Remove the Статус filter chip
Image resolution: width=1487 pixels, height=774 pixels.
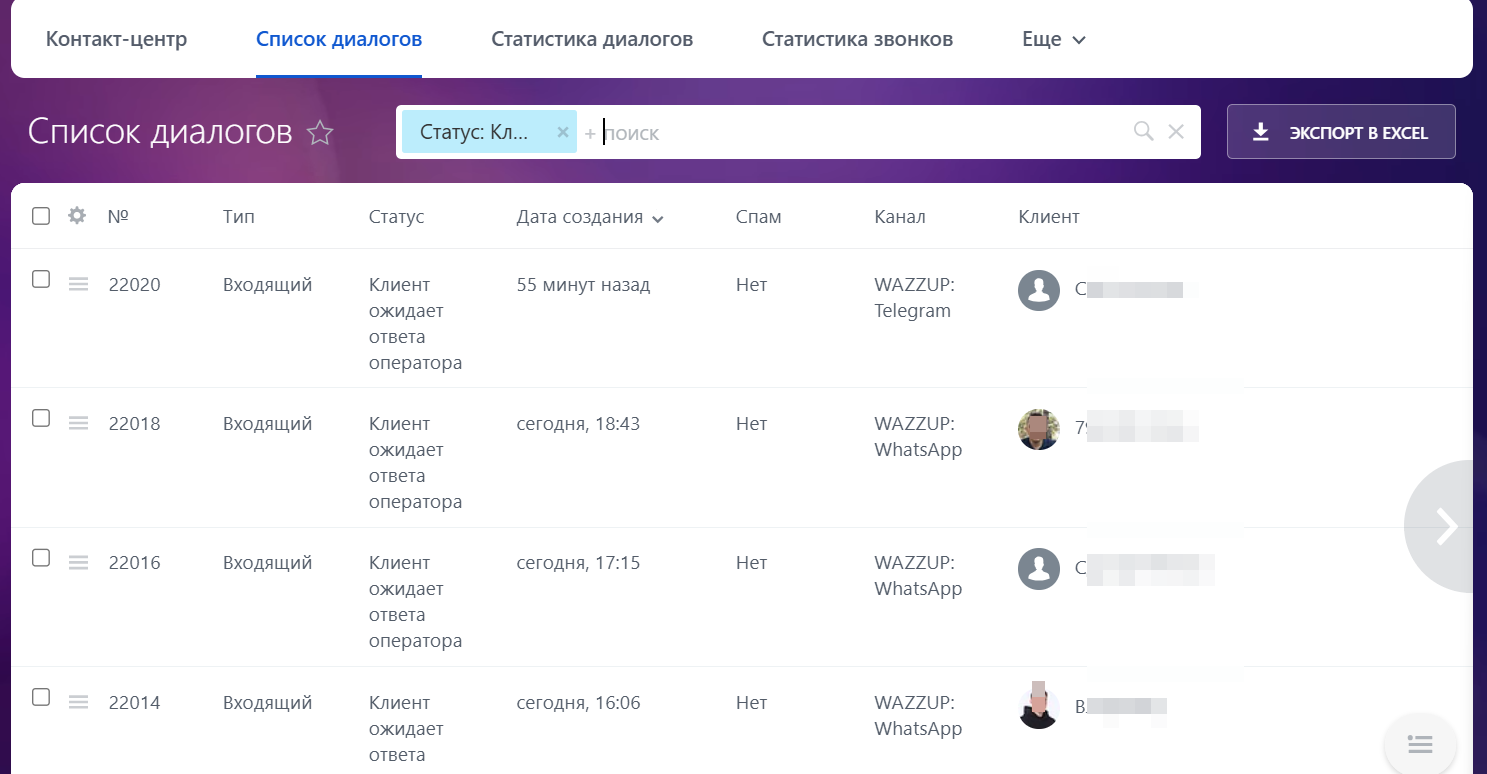[x=562, y=132]
